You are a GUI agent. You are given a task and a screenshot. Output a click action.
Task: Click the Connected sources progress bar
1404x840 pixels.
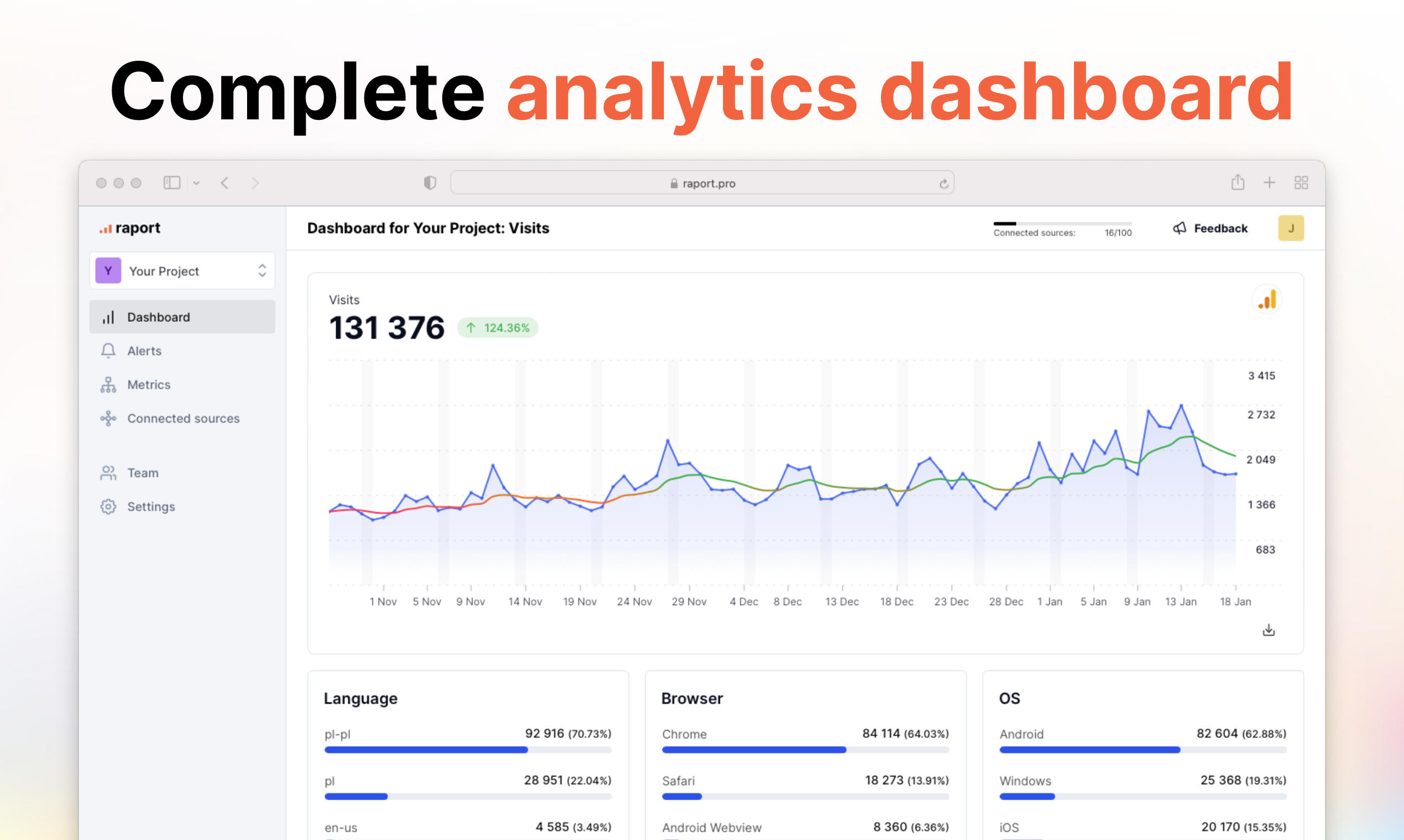pyautogui.click(x=1062, y=224)
